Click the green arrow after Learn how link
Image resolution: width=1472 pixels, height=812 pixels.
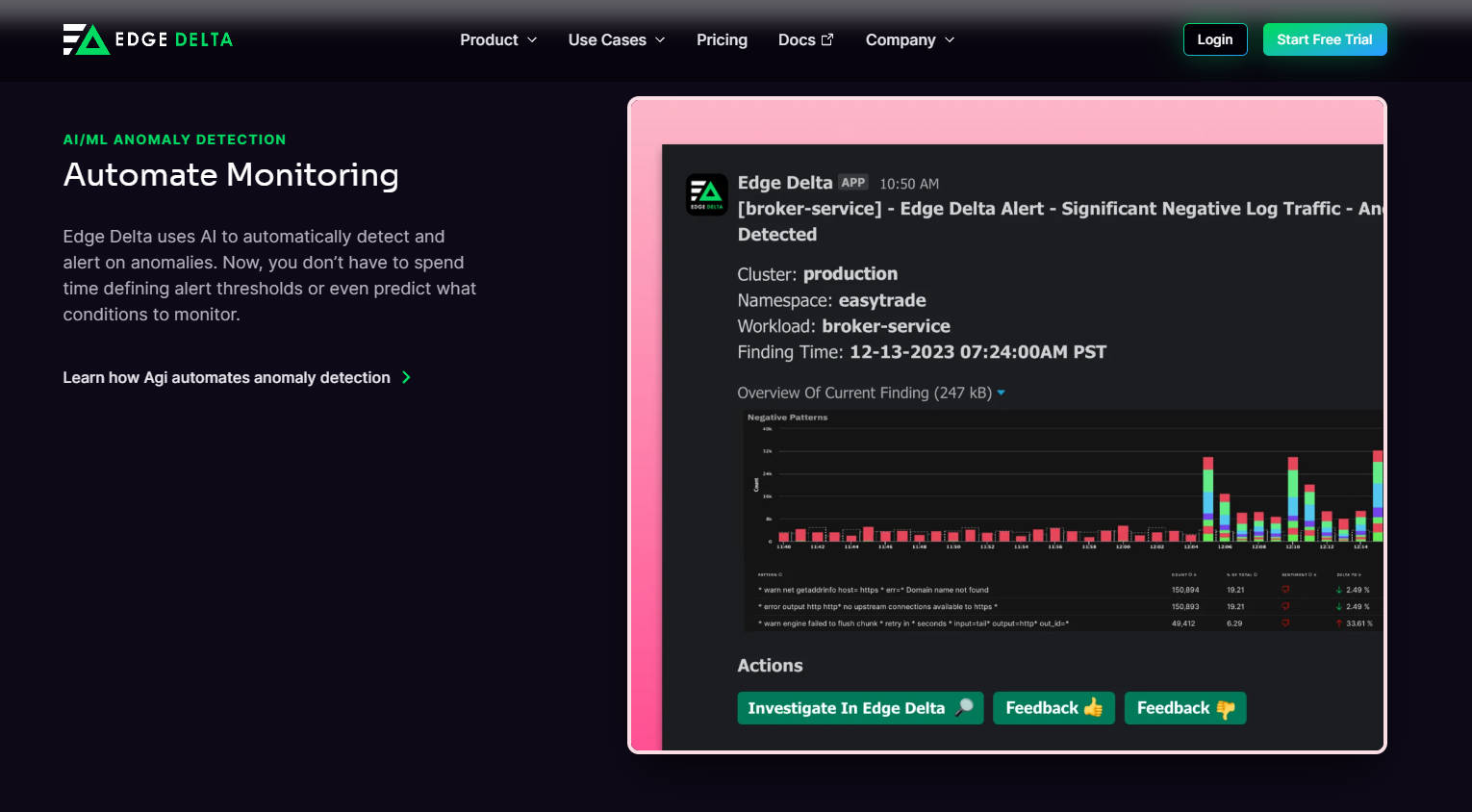(406, 377)
